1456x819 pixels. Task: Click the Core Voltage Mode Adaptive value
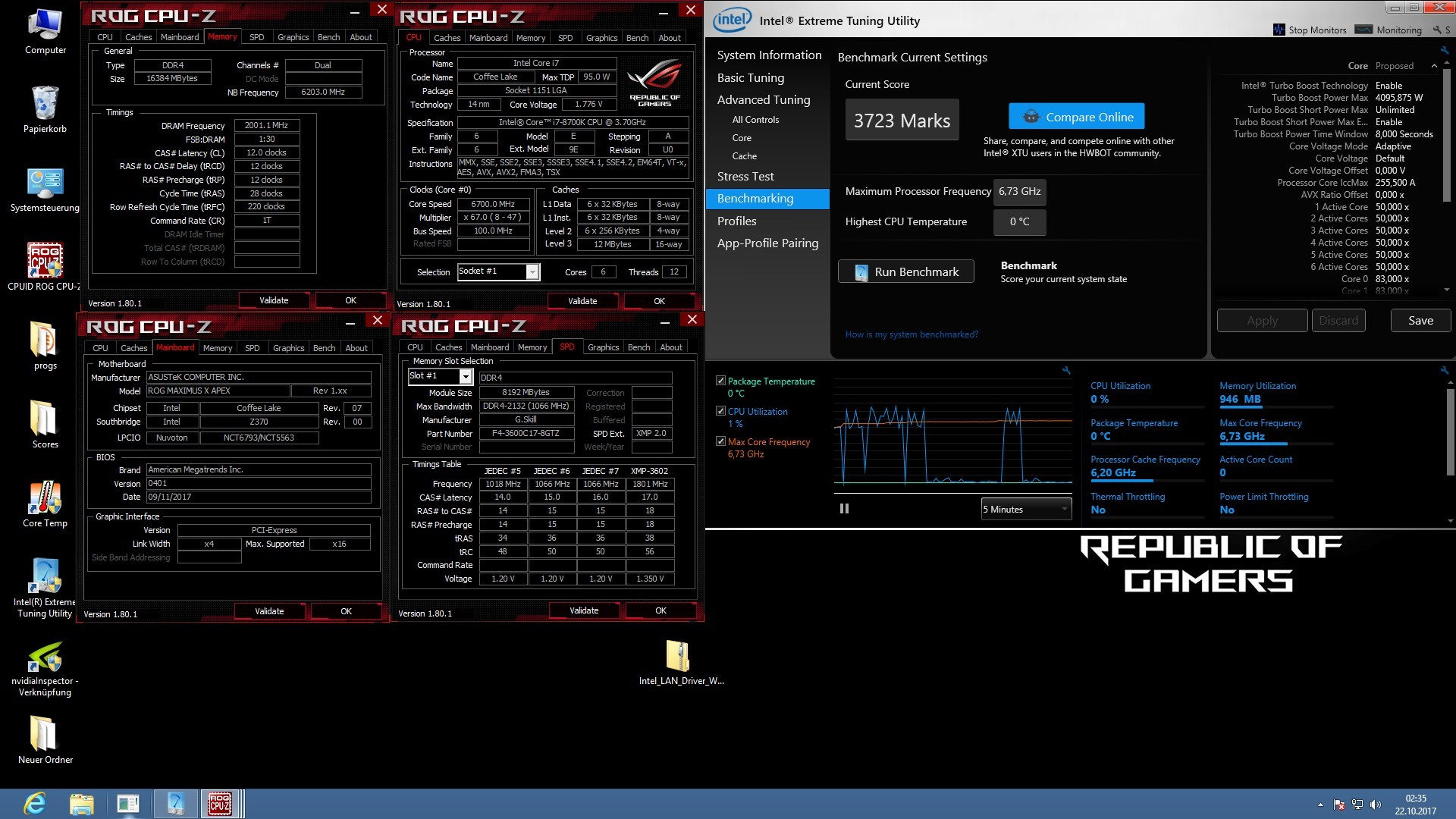tap(1393, 146)
